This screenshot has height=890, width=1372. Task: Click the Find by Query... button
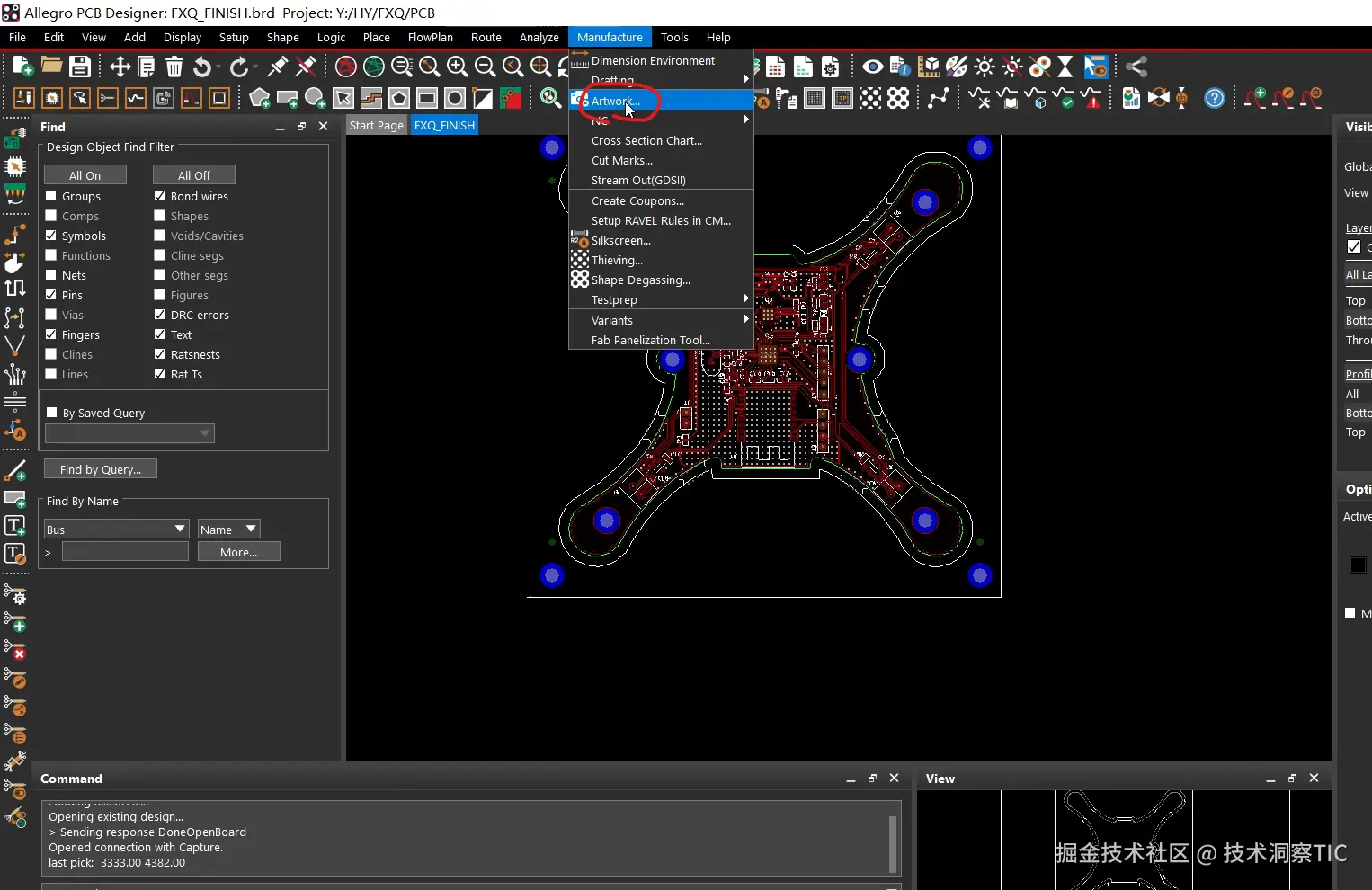tap(101, 469)
